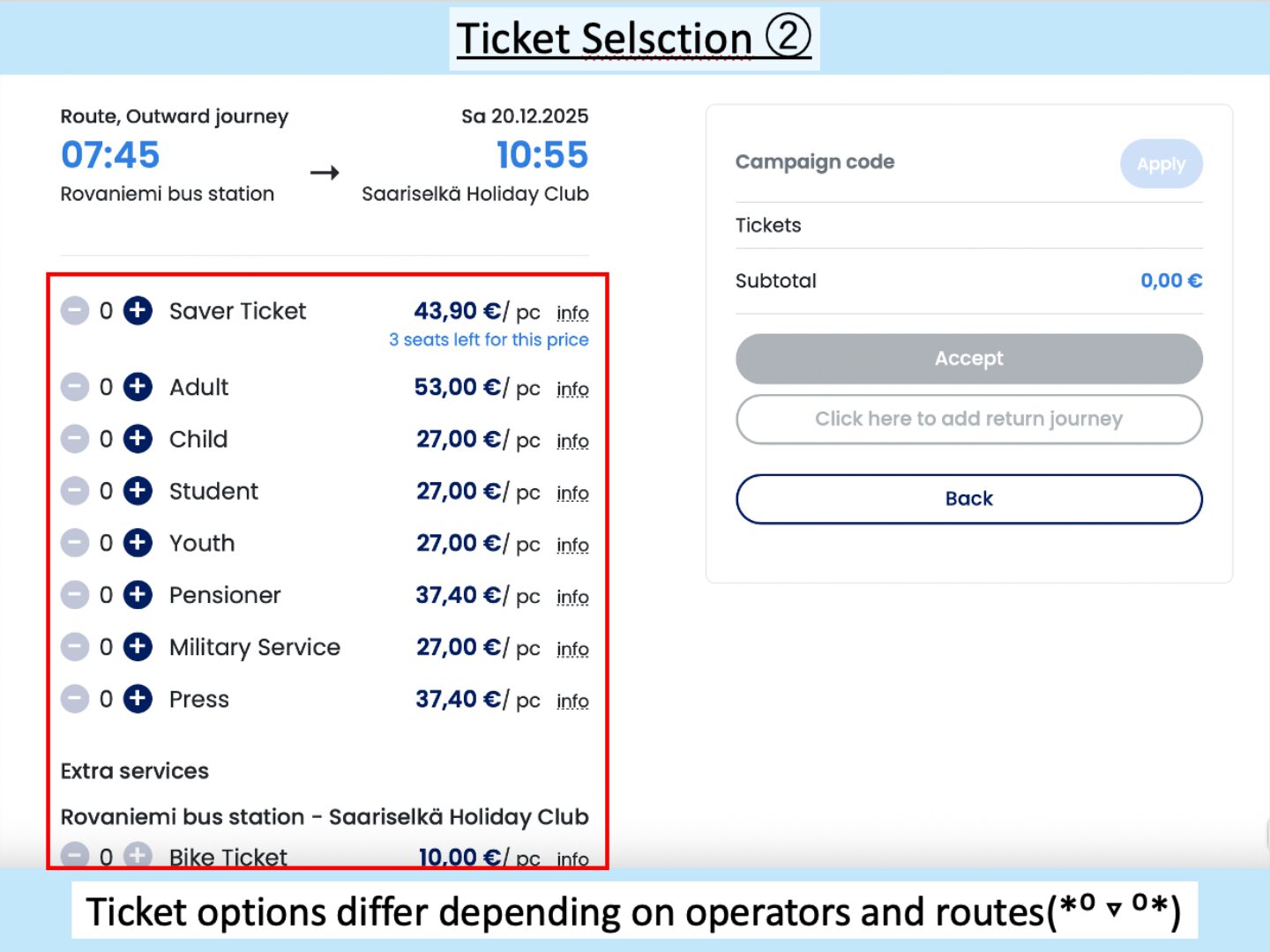View info about Student ticket
1270x952 pixels.
click(572, 493)
